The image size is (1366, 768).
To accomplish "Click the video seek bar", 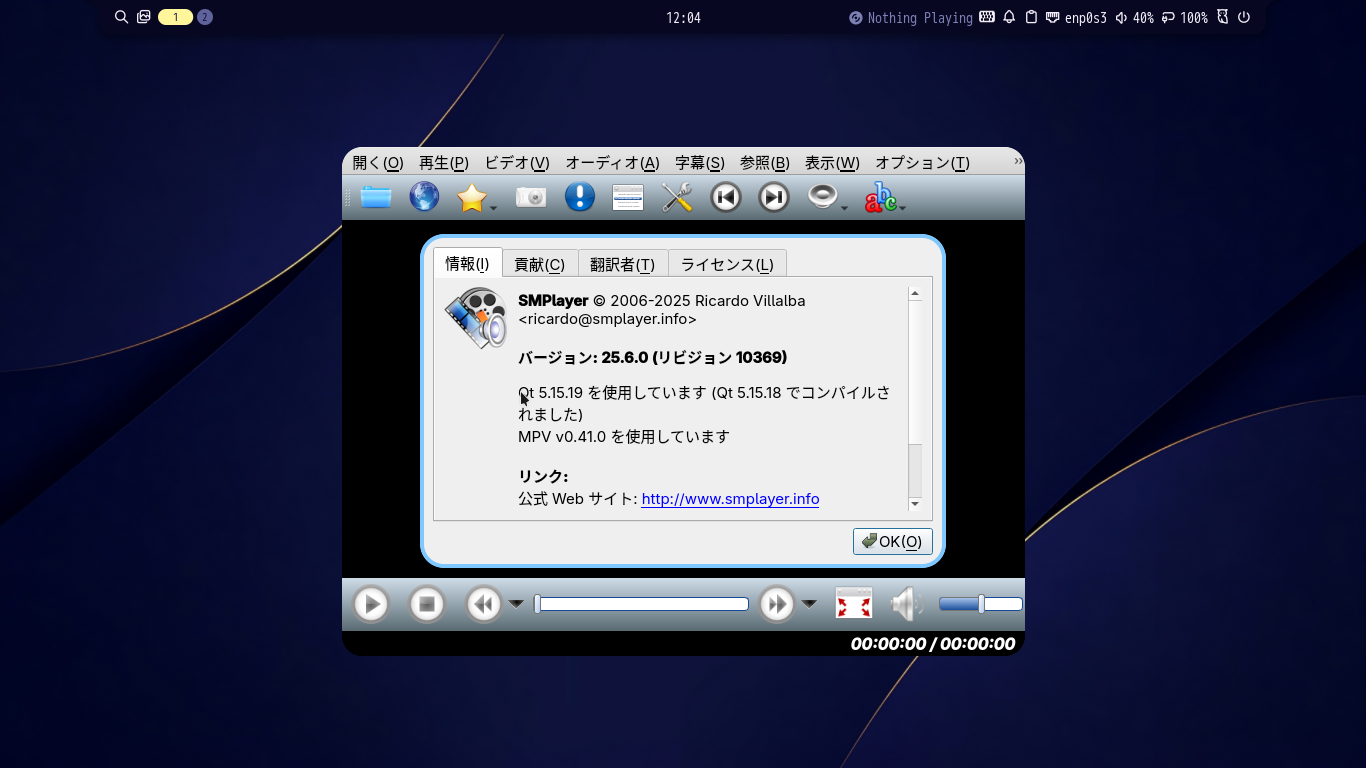I will pyautogui.click(x=641, y=604).
